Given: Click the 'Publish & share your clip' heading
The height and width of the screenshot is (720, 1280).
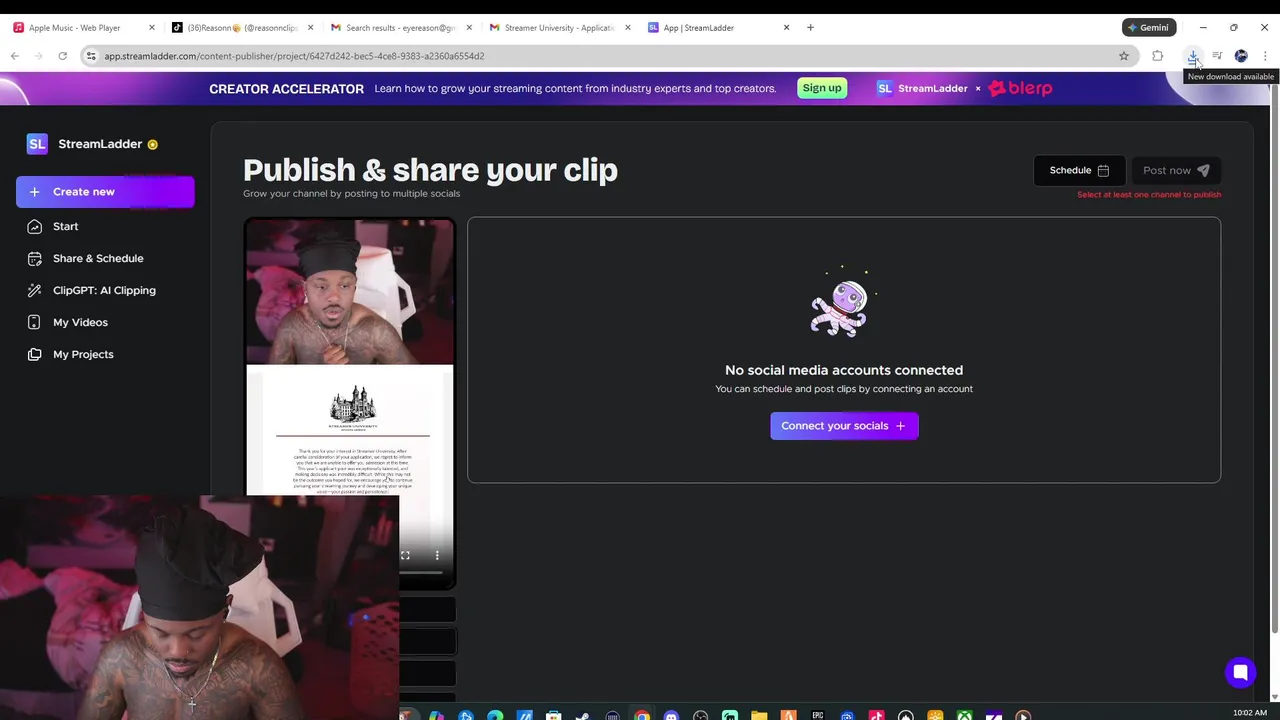Looking at the screenshot, I should click(430, 170).
